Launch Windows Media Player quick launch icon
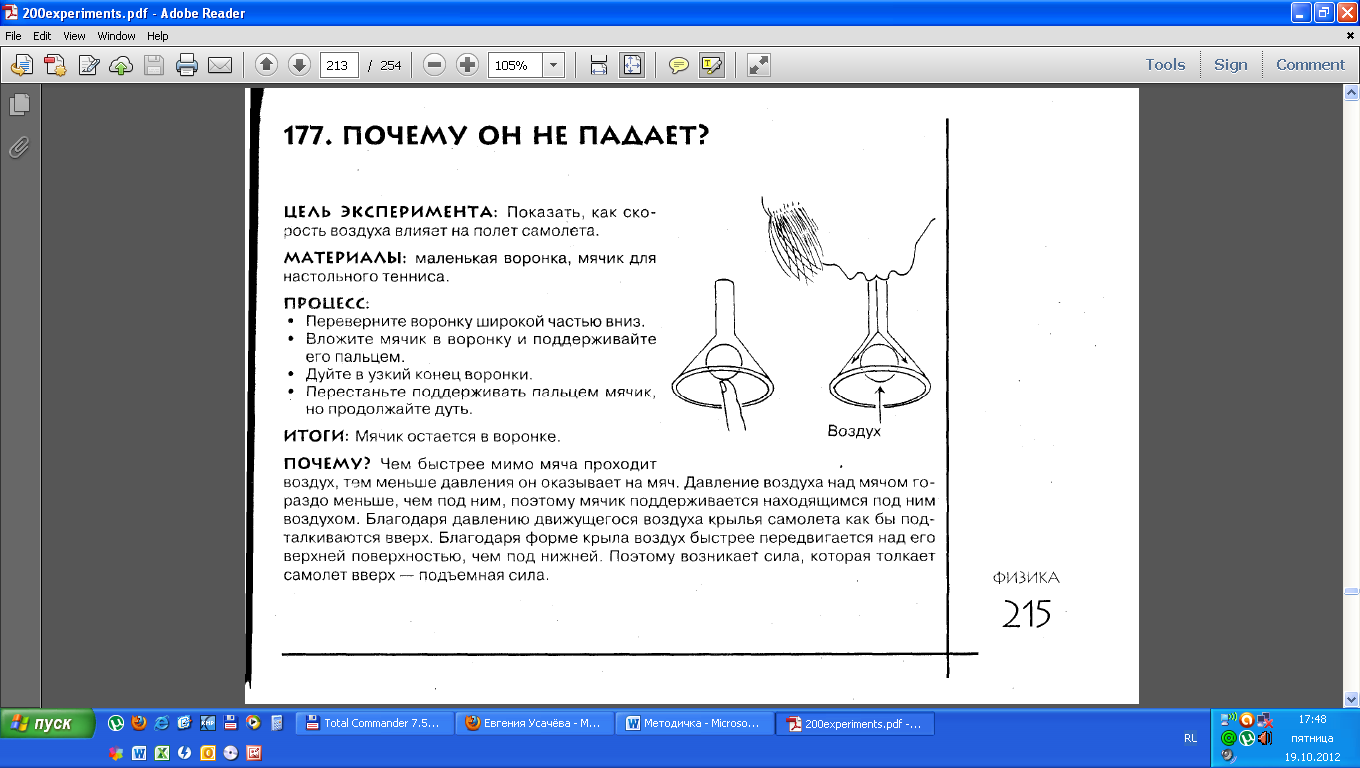The height and width of the screenshot is (768, 1360). point(254,723)
